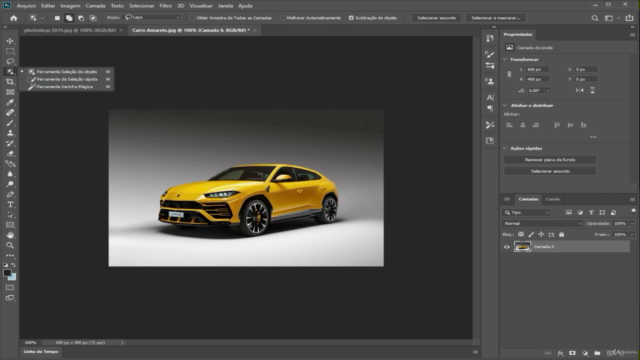This screenshot has height=360, width=640.
Task: Open the Selecionar menu
Action: (142, 6)
